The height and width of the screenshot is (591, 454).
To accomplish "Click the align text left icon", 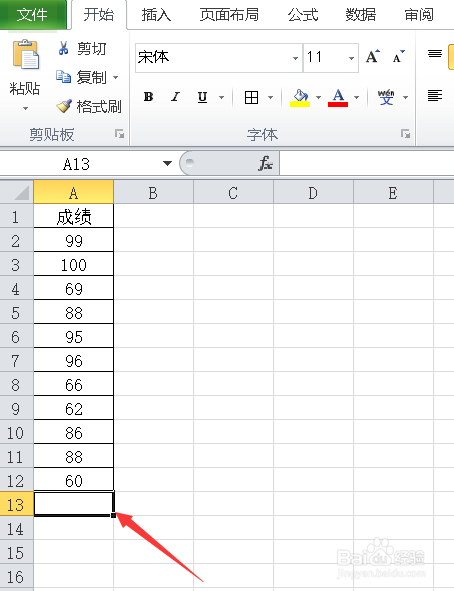I will pos(435,95).
